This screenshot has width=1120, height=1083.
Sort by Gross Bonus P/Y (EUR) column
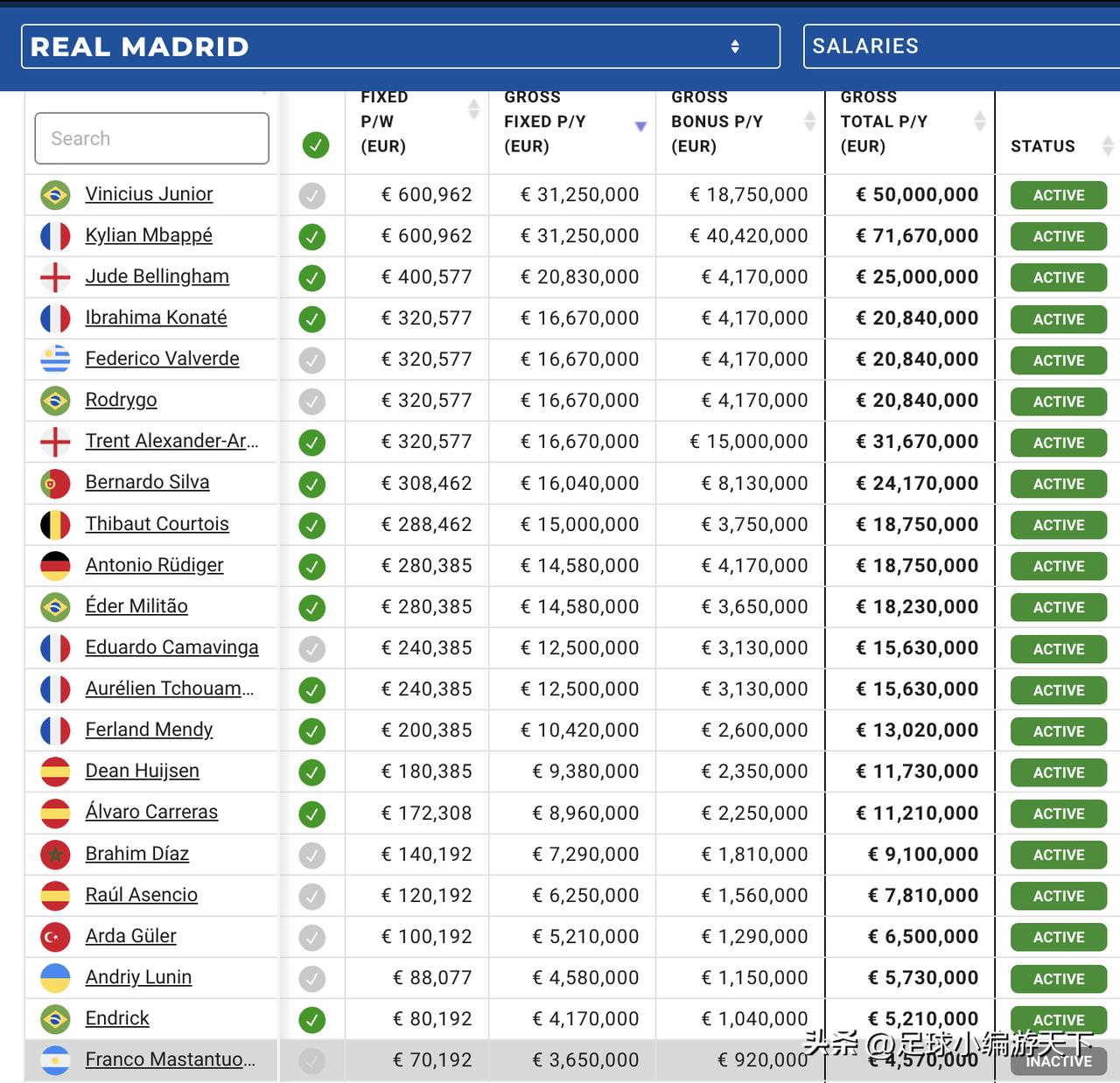pyautogui.click(x=809, y=122)
